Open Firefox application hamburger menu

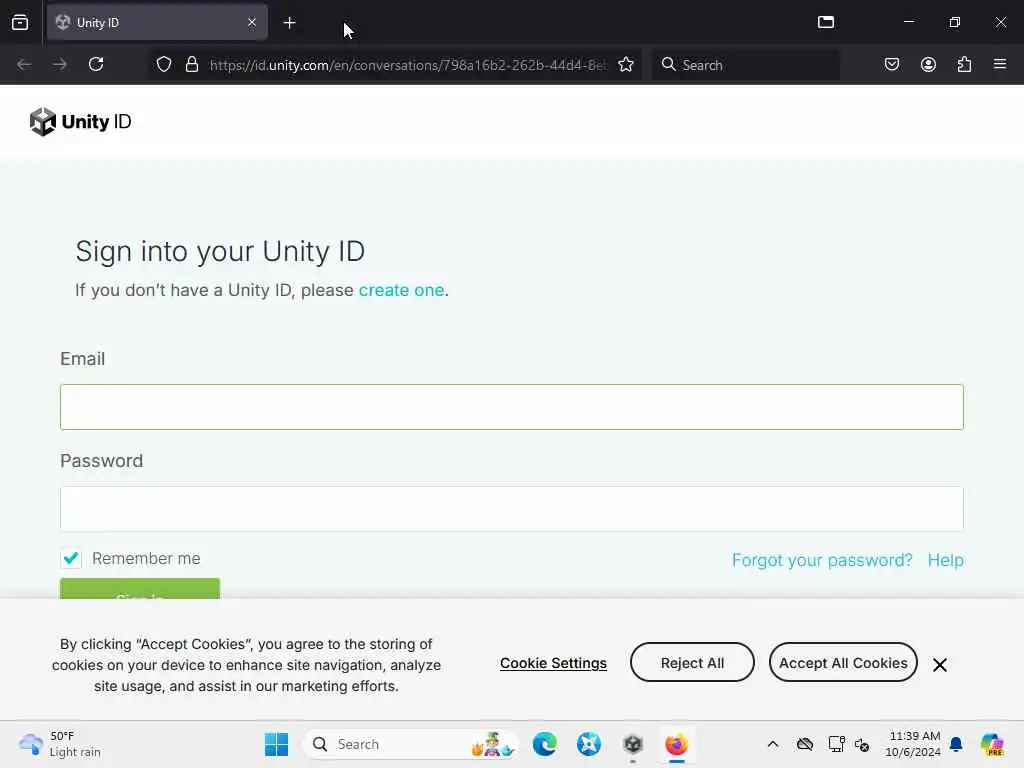(x=1000, y=64)
